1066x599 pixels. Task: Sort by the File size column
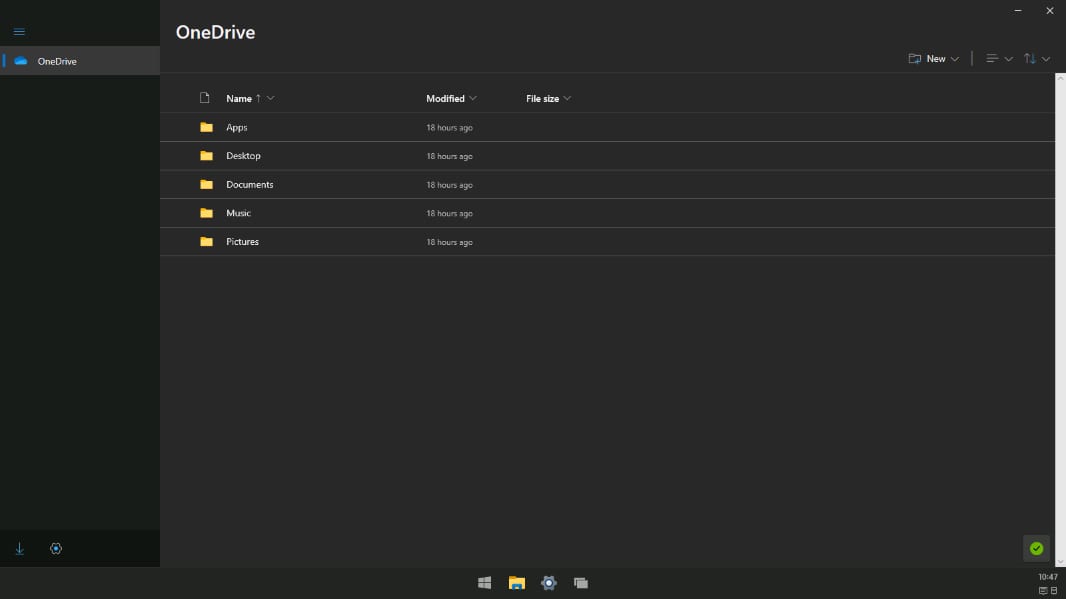tap(543, 99)
